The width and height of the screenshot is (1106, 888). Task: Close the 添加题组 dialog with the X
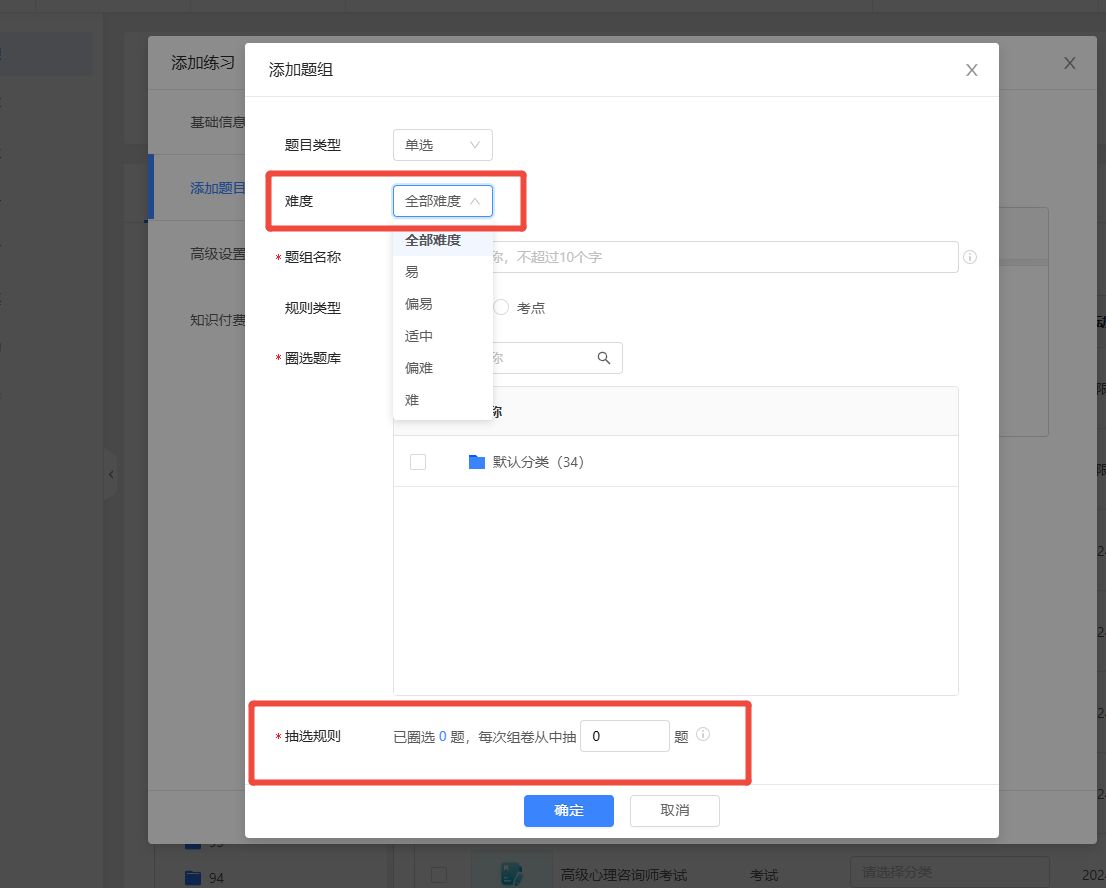(x=971, y=70)
